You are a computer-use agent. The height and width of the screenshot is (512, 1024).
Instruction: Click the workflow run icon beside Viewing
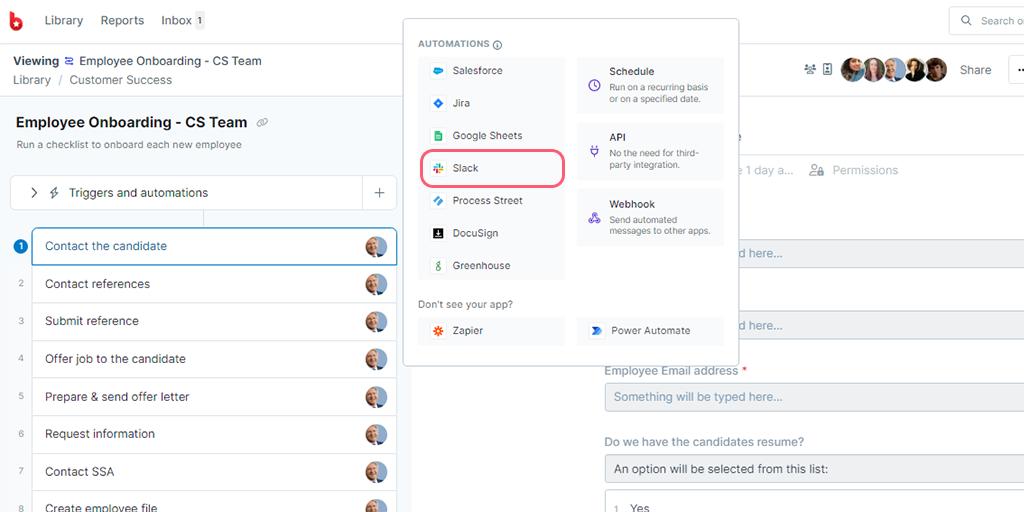[69, 61]
